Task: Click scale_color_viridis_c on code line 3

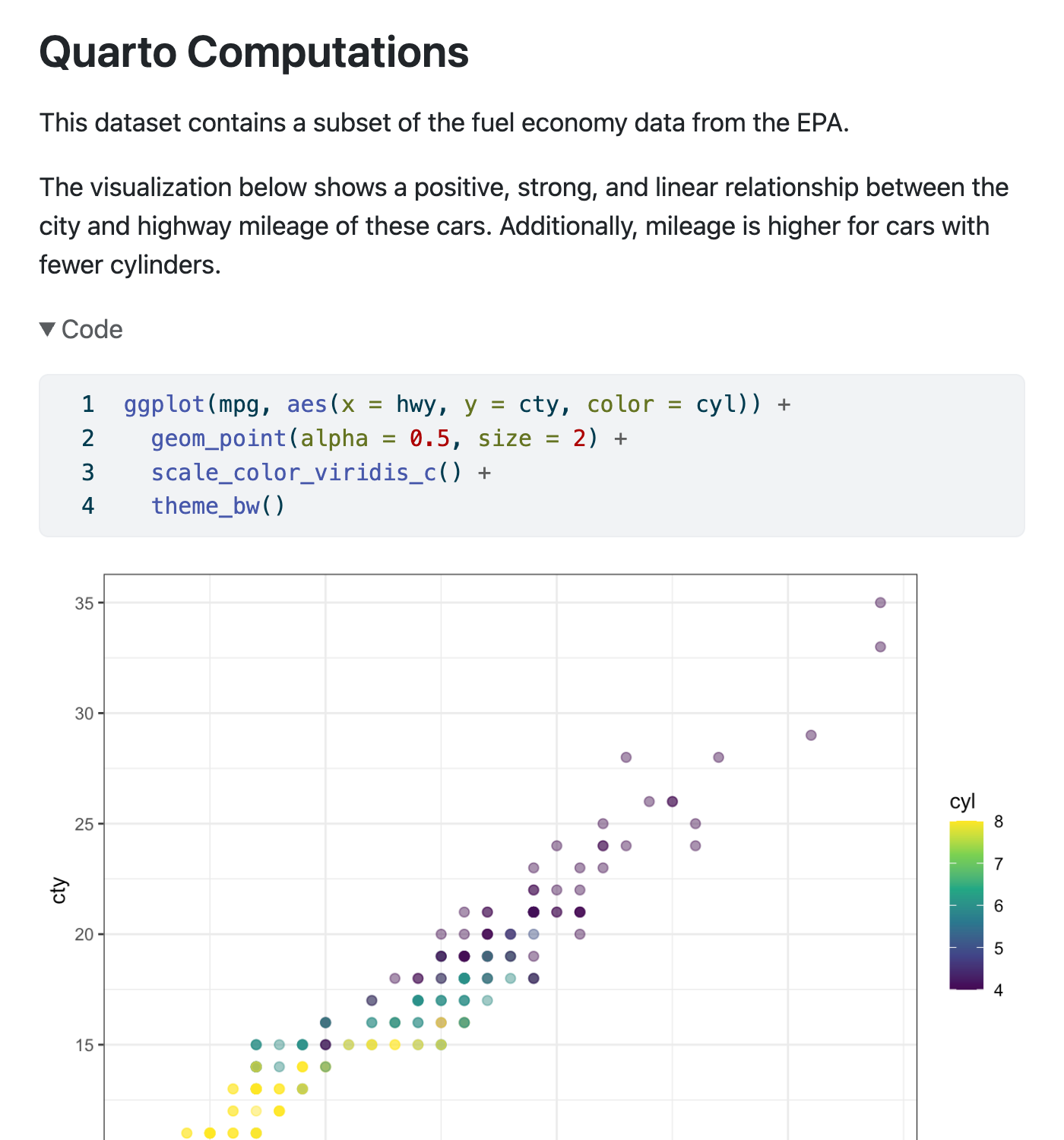Action: click(x=295, y=472)
